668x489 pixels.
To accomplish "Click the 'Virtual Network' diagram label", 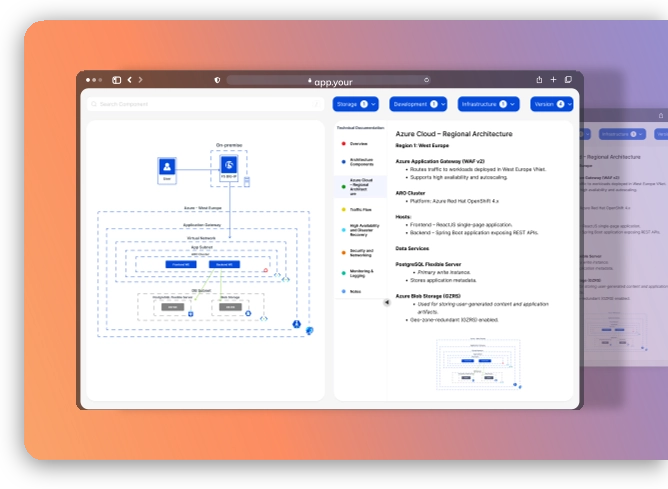I will (x=201, y=238).
